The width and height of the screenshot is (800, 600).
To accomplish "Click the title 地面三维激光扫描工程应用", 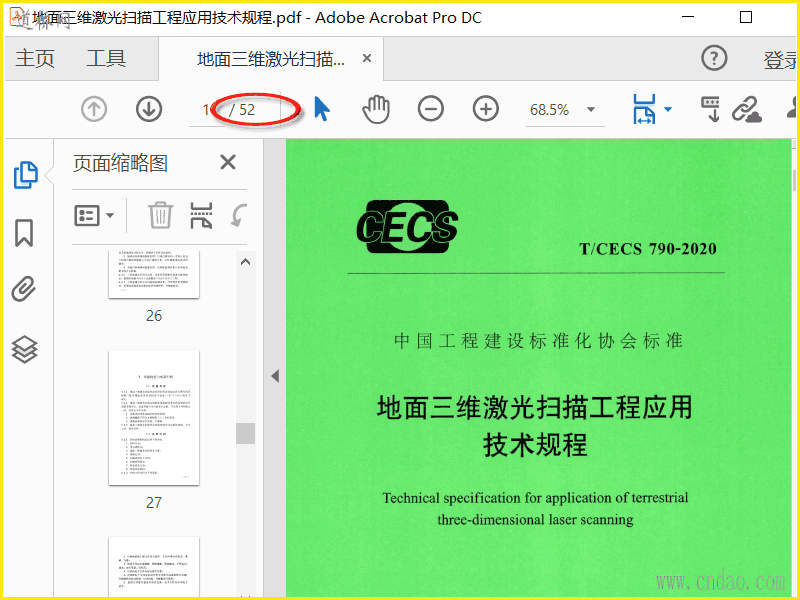I will tap(534, 408).
